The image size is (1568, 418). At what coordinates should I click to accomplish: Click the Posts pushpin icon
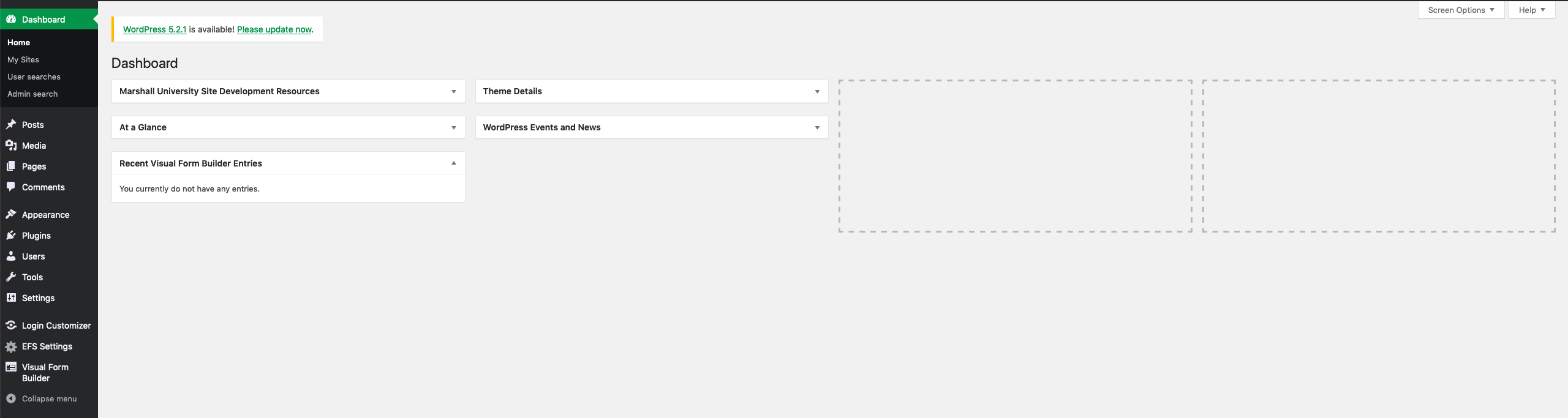tap(11, 125)
